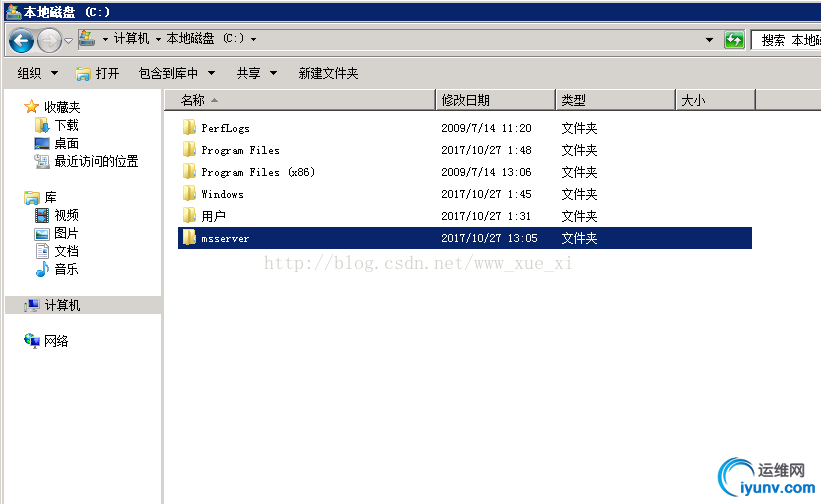Select the Program Files (x86) folder icon
Viewport: 821px width, 504px height.
(x=189, y=171)
